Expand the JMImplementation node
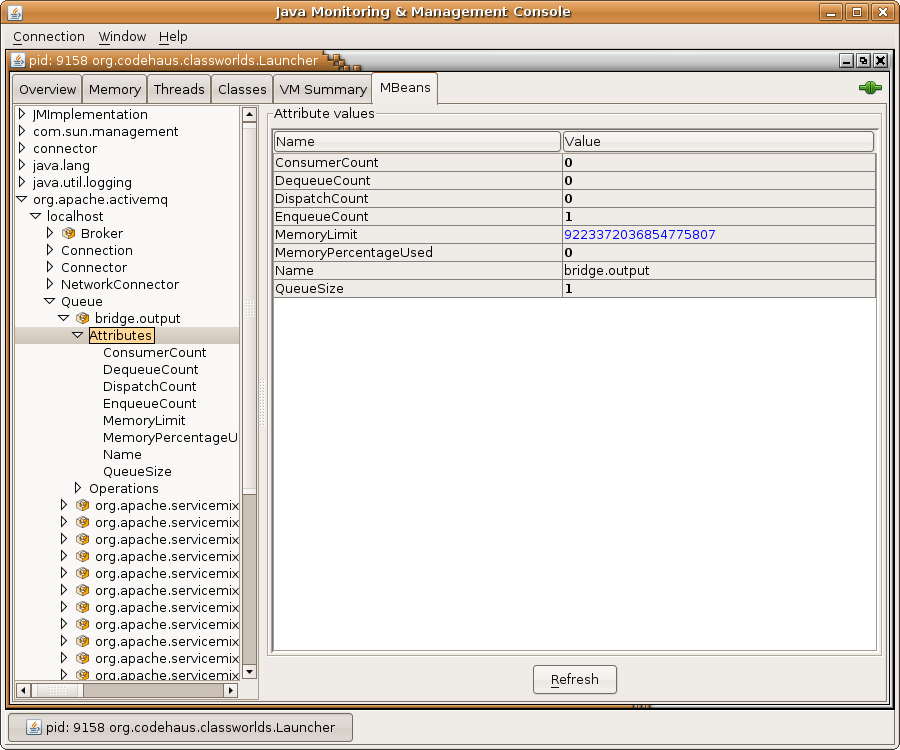 22,114
